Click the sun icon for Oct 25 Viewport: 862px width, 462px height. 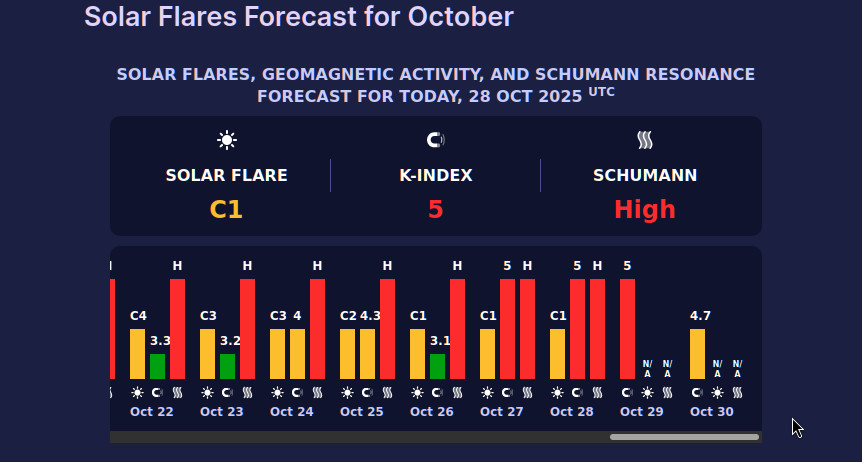pos(347,393)
